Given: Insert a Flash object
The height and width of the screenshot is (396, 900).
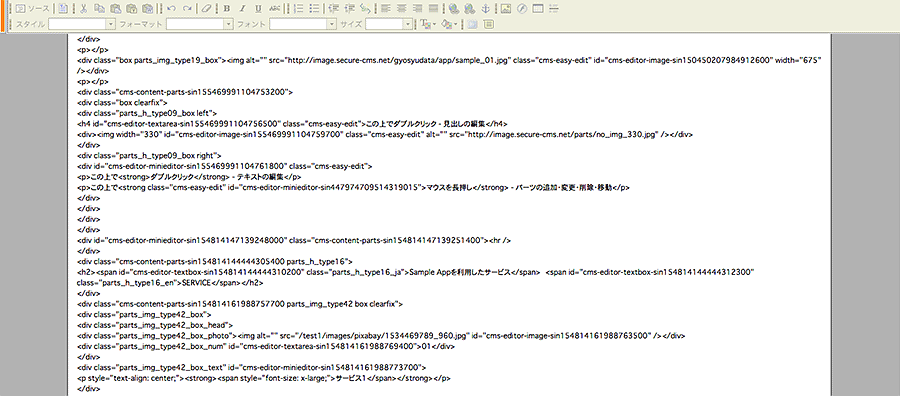Looking at the screenshot, I should (522, 9).
